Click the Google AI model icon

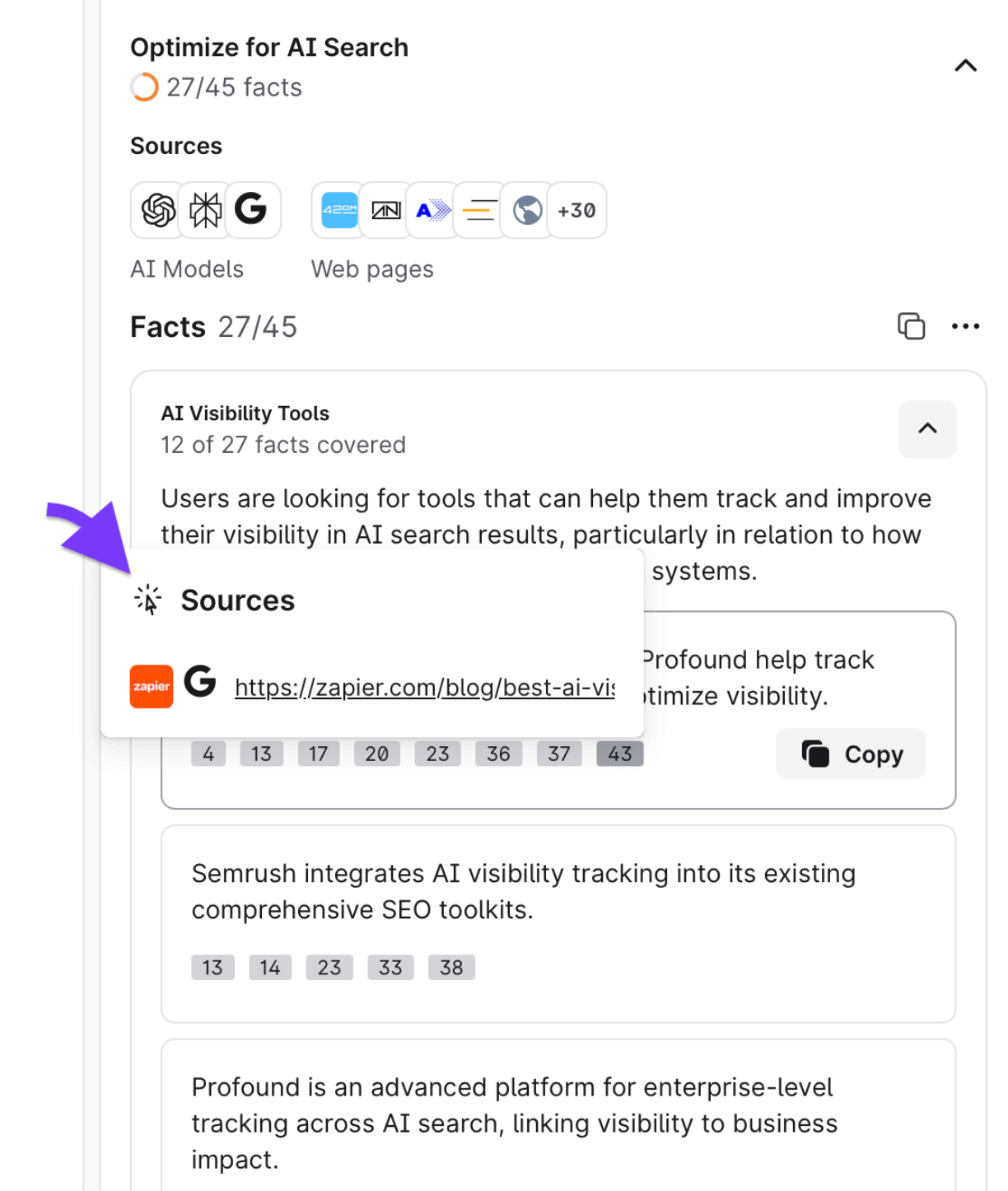pyautogui.click(x=251, y=209)
